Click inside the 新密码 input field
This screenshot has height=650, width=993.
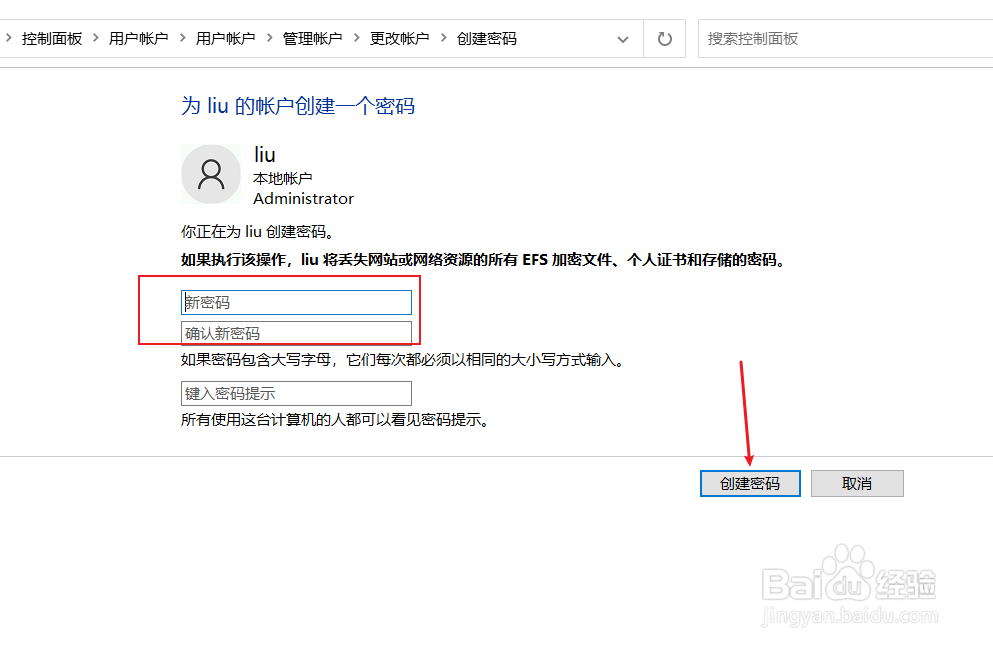point(297,302)
